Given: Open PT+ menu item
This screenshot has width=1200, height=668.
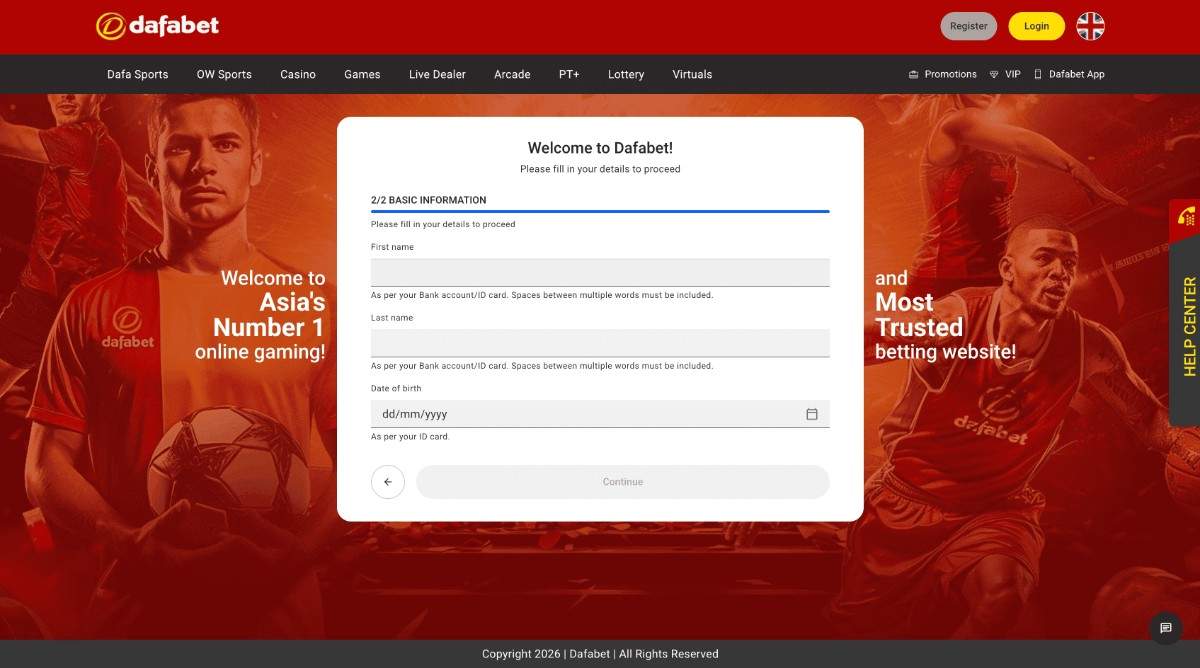Looking at the screenshot, I should pos(569,74).
